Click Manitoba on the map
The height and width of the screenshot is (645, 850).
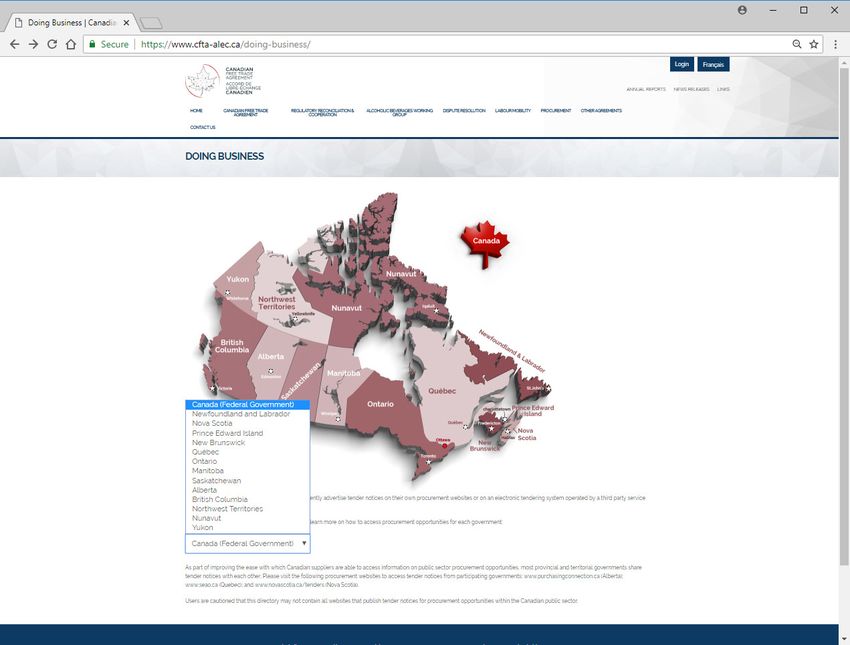click(x=343, y=373)
